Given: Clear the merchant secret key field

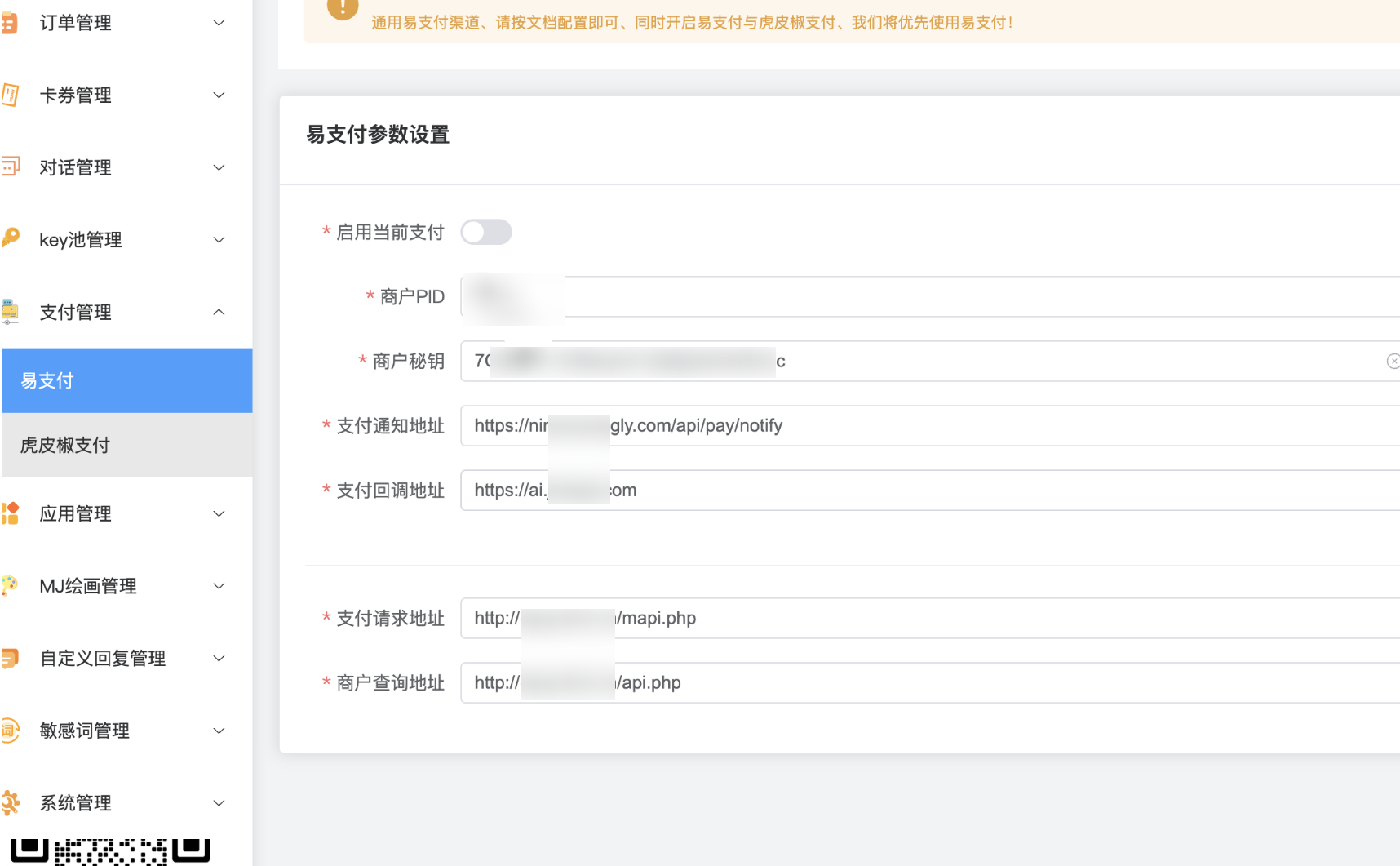Looking at the screenshot, I should [x=1392, y=361].
